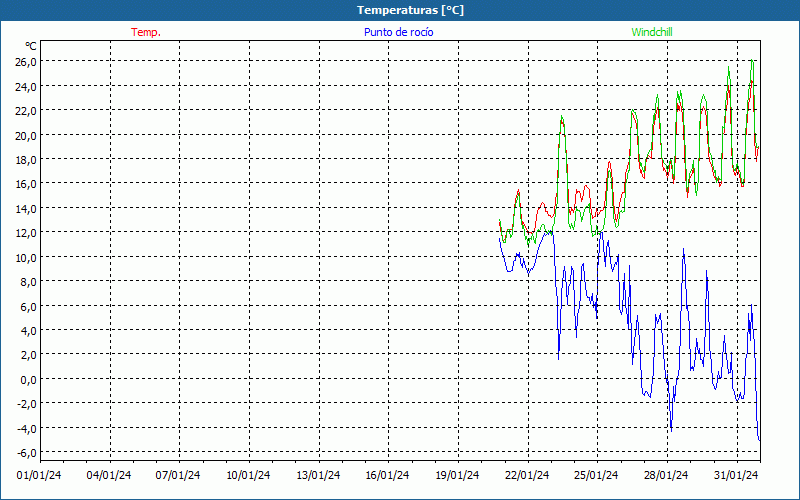
Task: Click the '19/01/24' date label
Action: coord(457,475)
